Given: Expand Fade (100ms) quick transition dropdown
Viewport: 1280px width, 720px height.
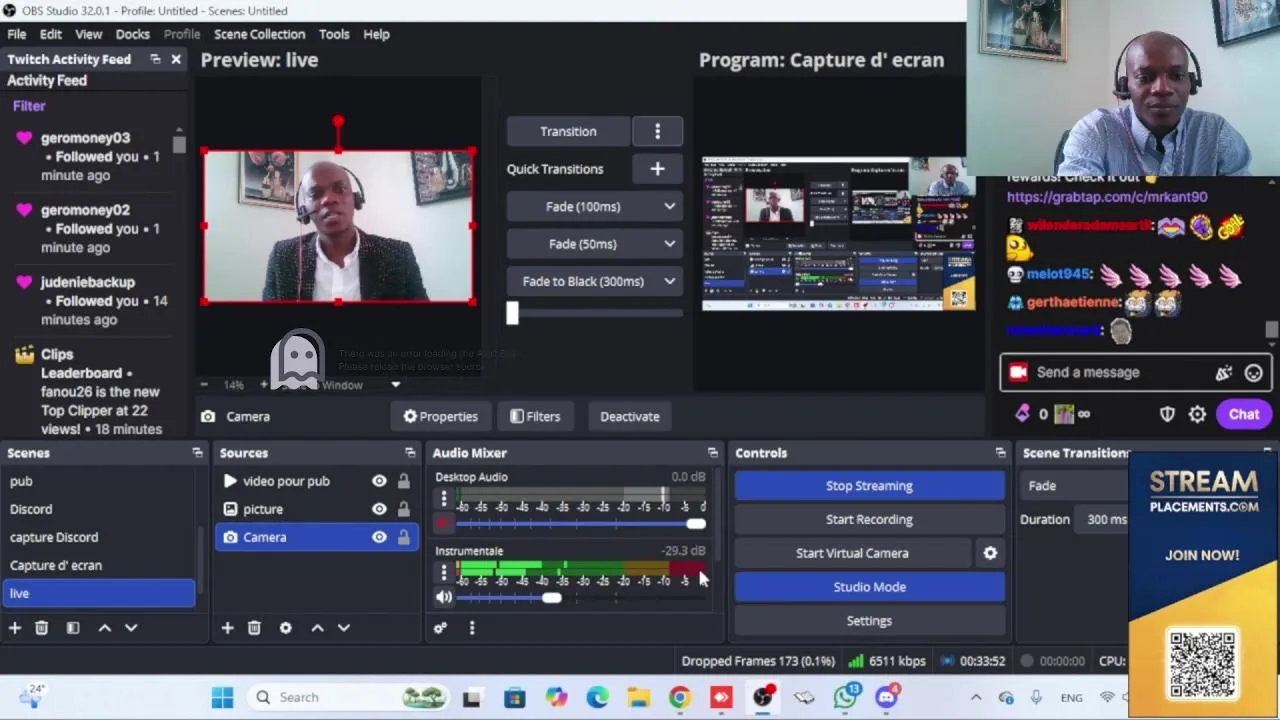Looking at the screenshot, I should tap(669, 207).
